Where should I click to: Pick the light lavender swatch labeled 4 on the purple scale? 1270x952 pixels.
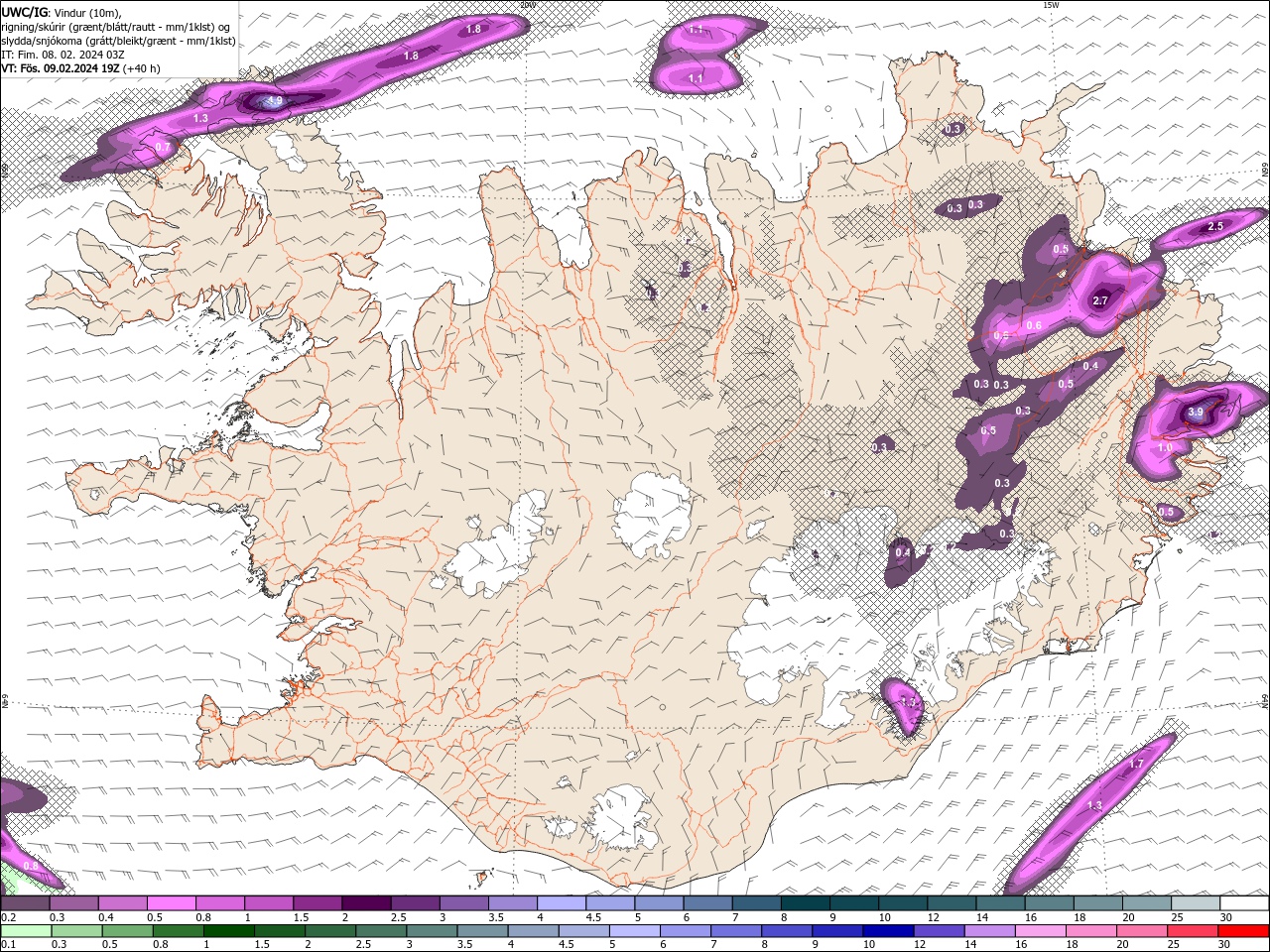tap(561, 903)
